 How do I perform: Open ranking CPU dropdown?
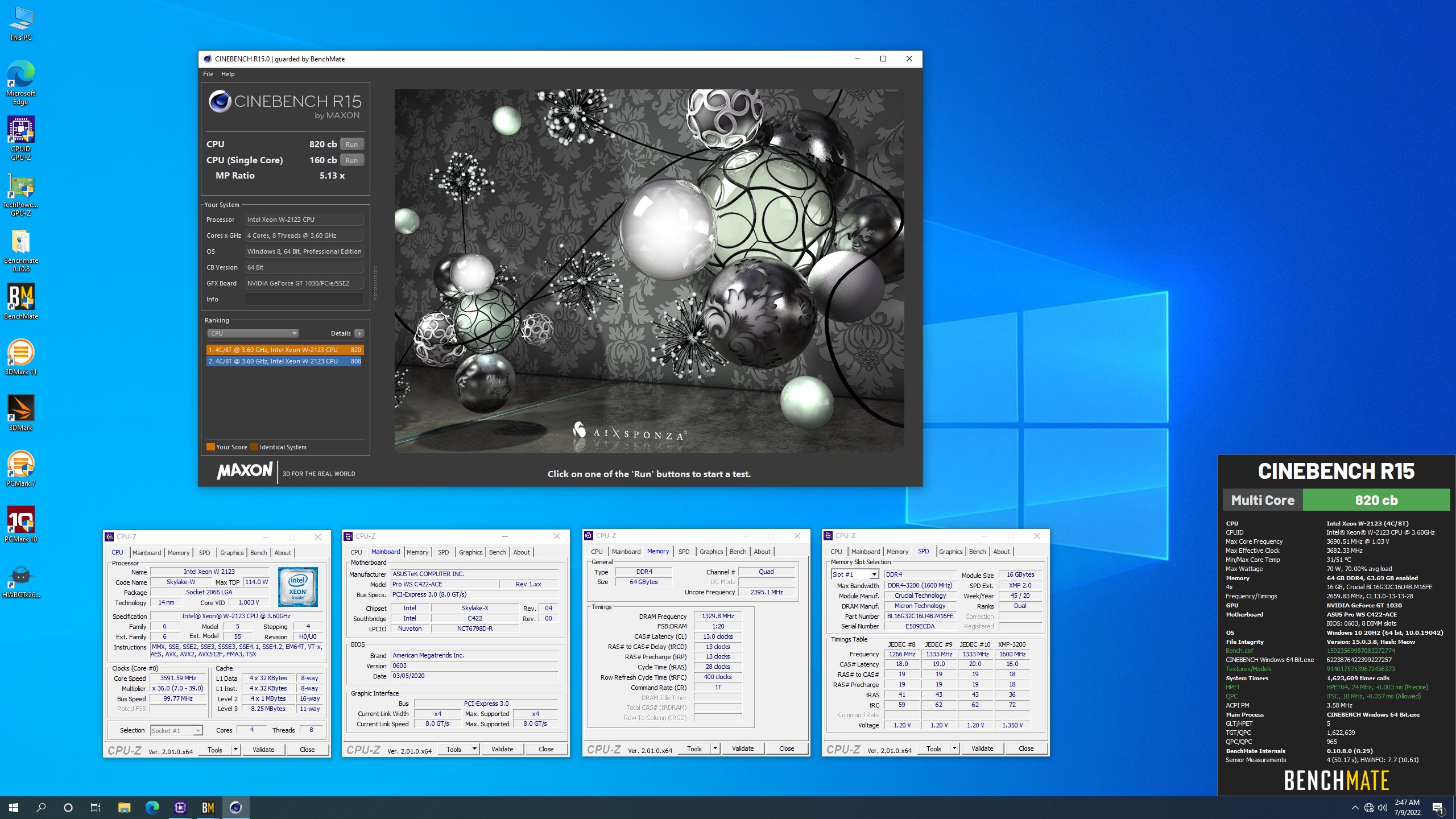coord(253,333)
